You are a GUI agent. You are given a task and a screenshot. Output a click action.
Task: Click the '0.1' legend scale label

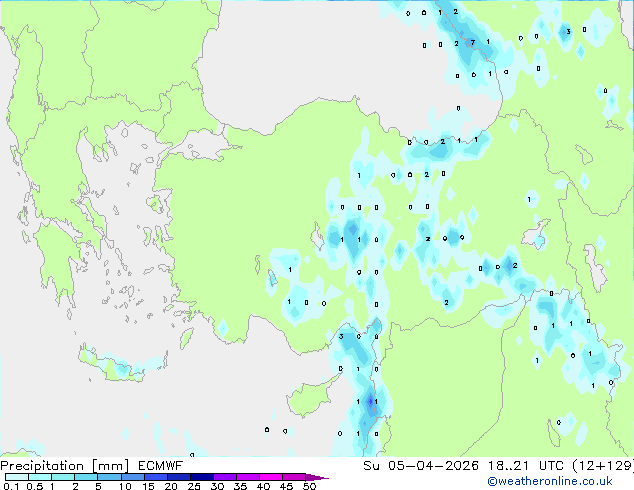pos(10,486)
